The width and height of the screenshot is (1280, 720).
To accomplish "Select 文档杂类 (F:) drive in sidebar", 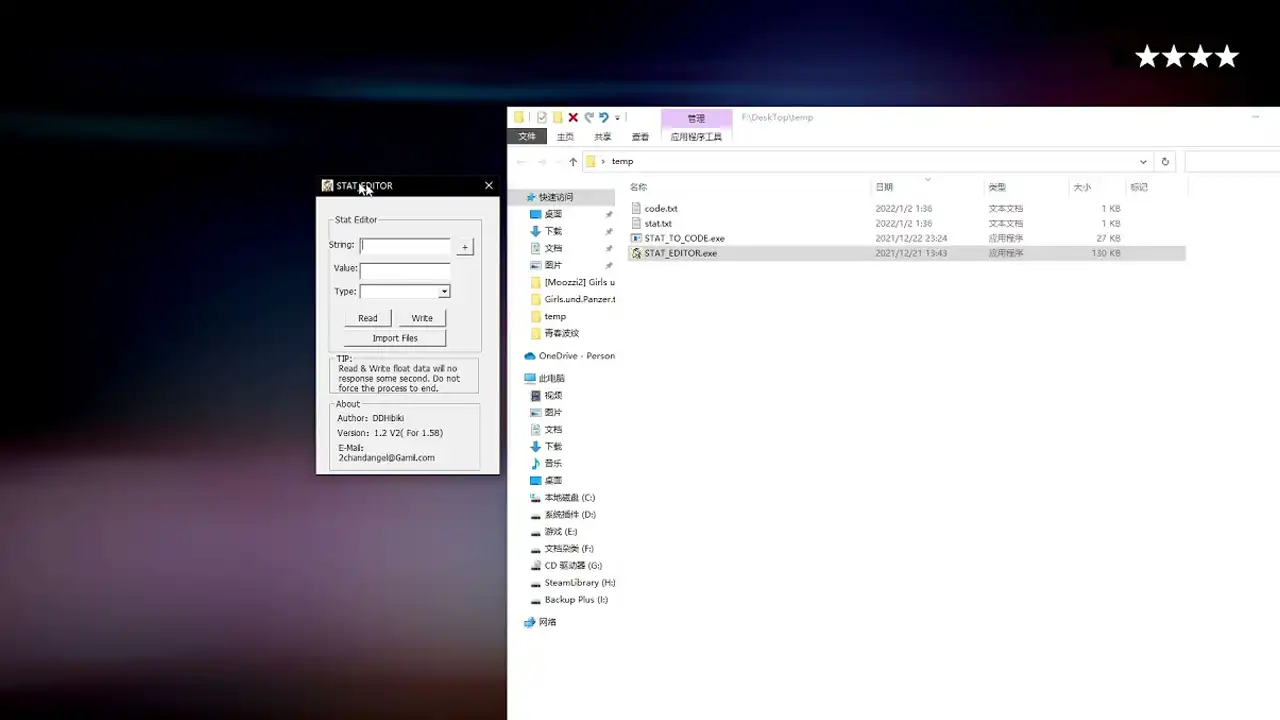I will [569, 548].
